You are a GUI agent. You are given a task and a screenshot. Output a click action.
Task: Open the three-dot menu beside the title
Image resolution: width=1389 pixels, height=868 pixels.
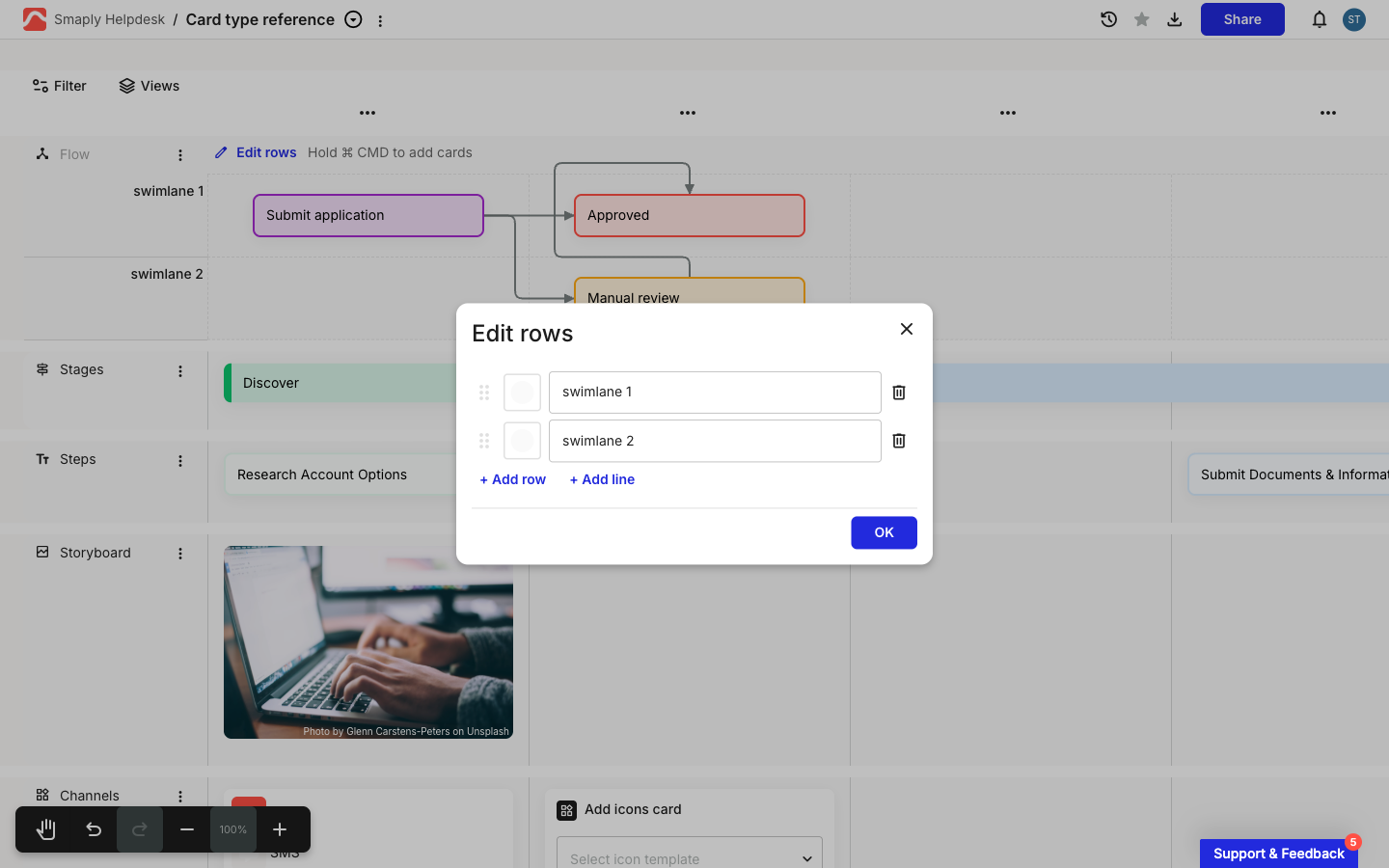click(380, 20)
